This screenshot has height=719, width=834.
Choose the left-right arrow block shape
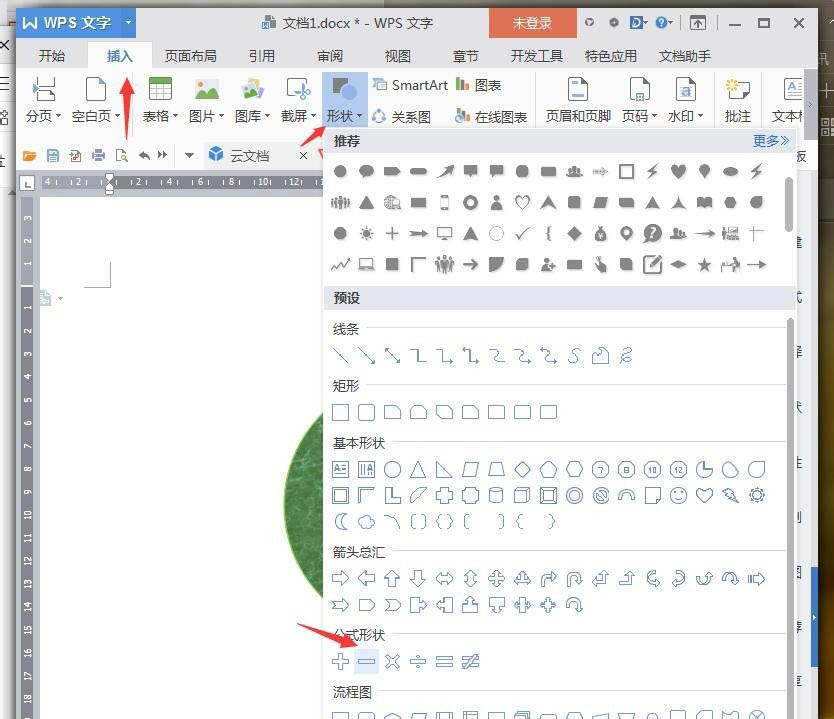tap(444, 578)
